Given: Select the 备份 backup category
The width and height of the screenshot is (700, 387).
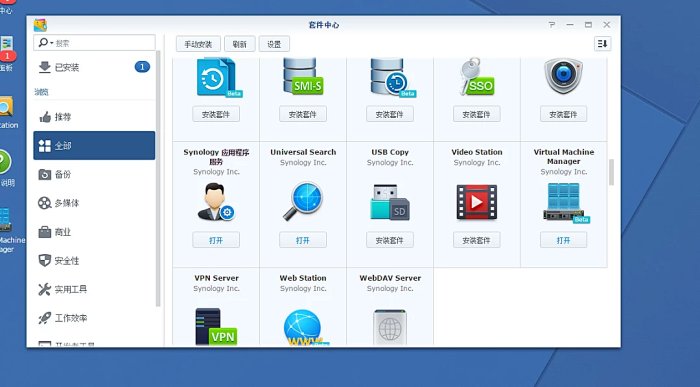Looking at the screenshot, I should (94, 175).
